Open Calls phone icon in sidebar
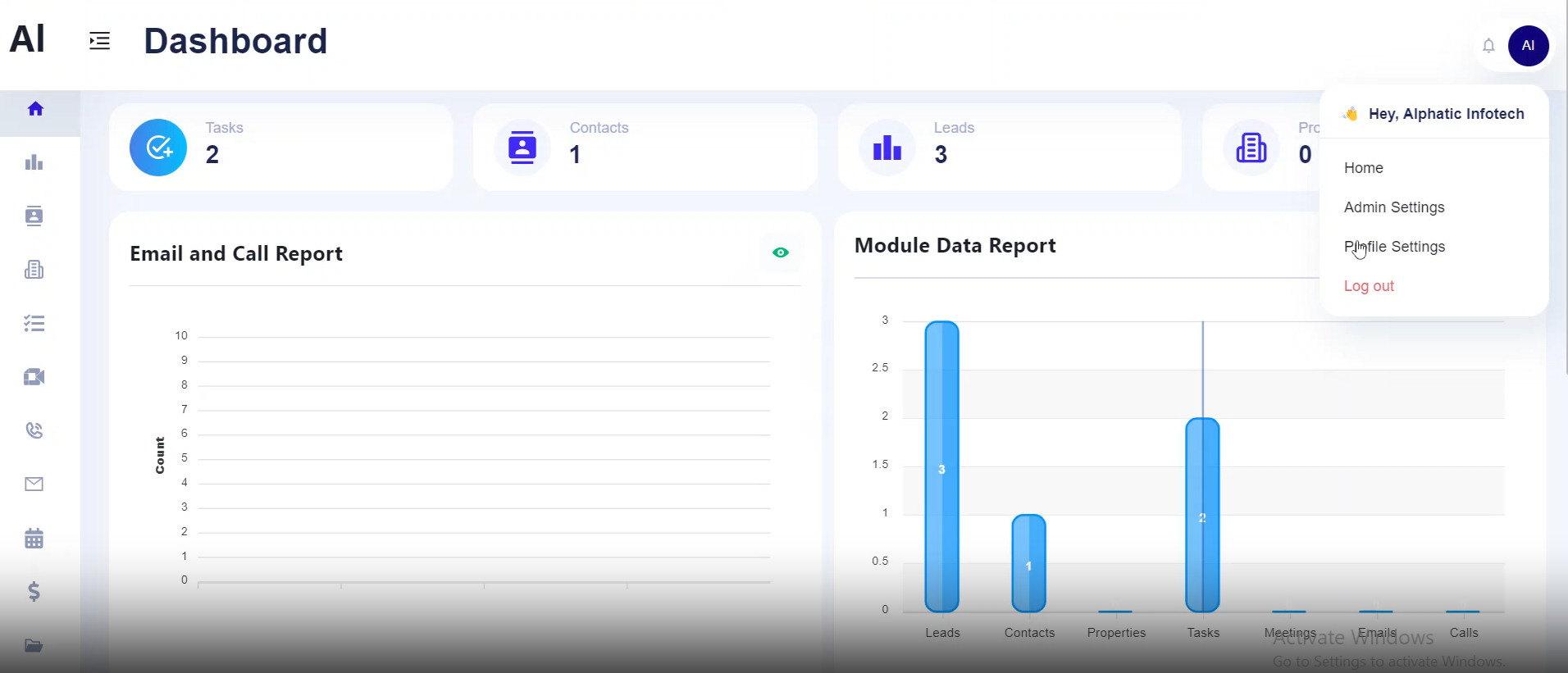 [34, 430]
